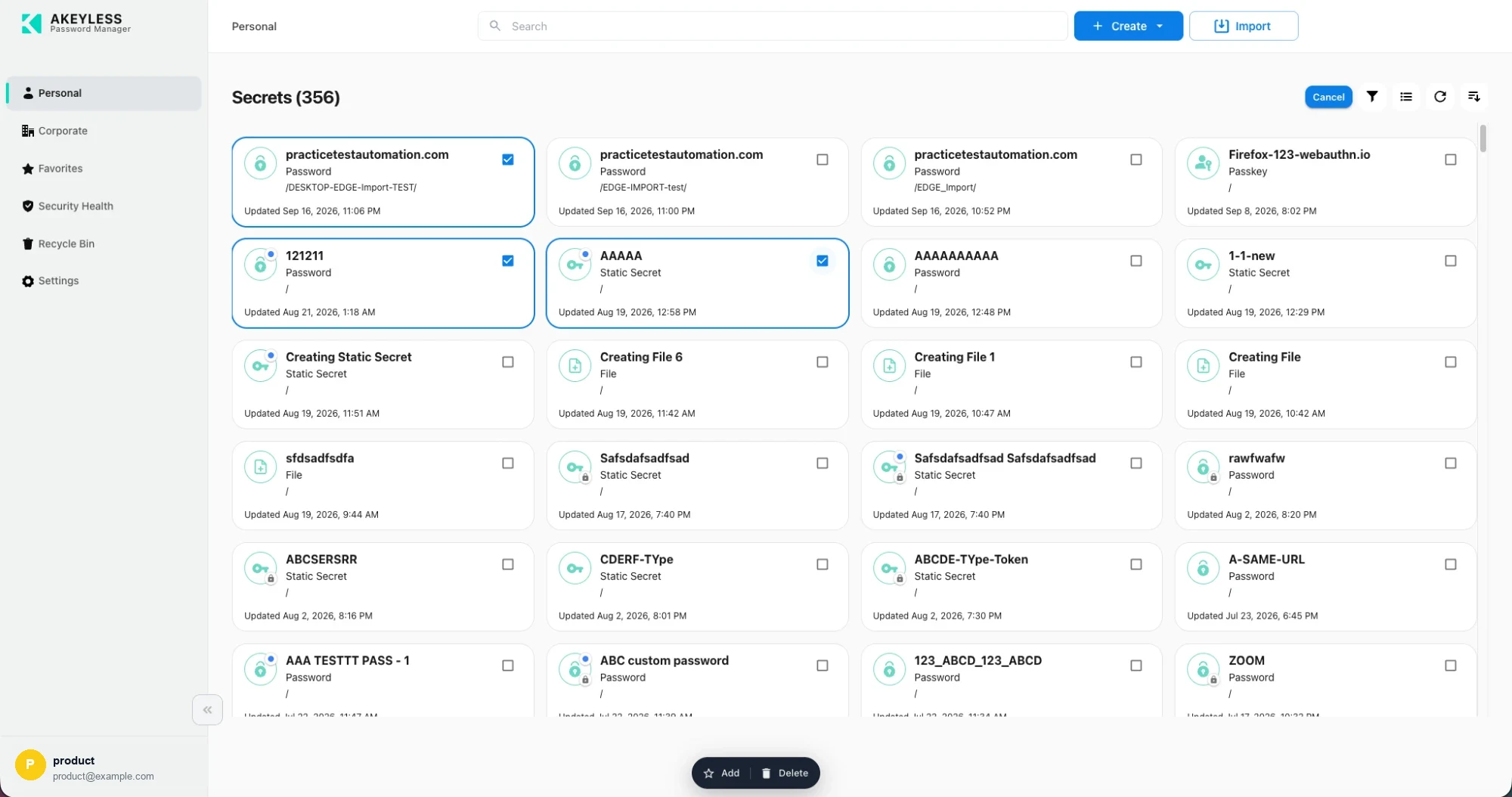Click the sfdsadfsdfa file icon
This screenshot has height=797, width=1512.
260,467
